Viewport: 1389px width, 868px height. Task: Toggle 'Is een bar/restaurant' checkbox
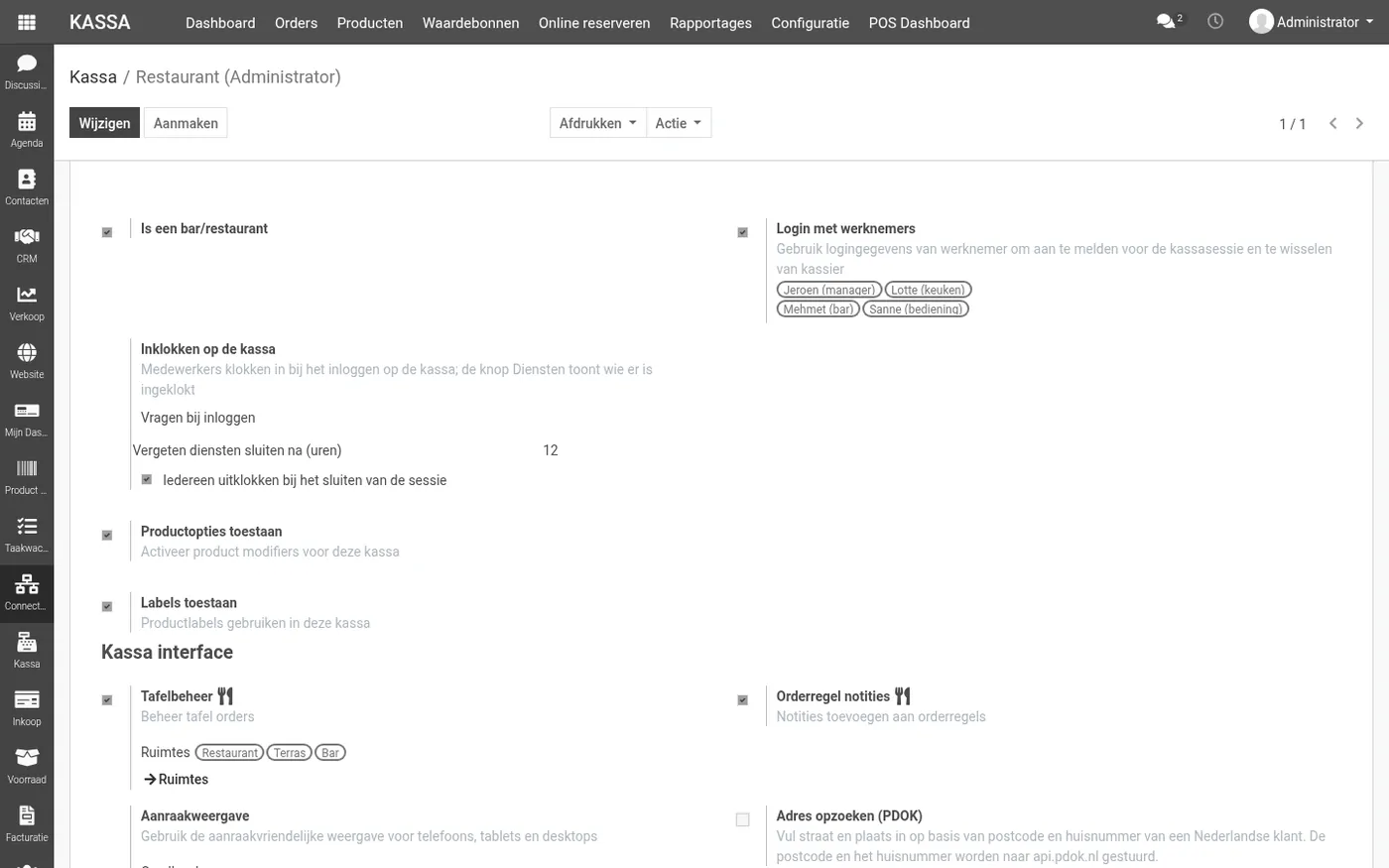(x=107, y=232)
